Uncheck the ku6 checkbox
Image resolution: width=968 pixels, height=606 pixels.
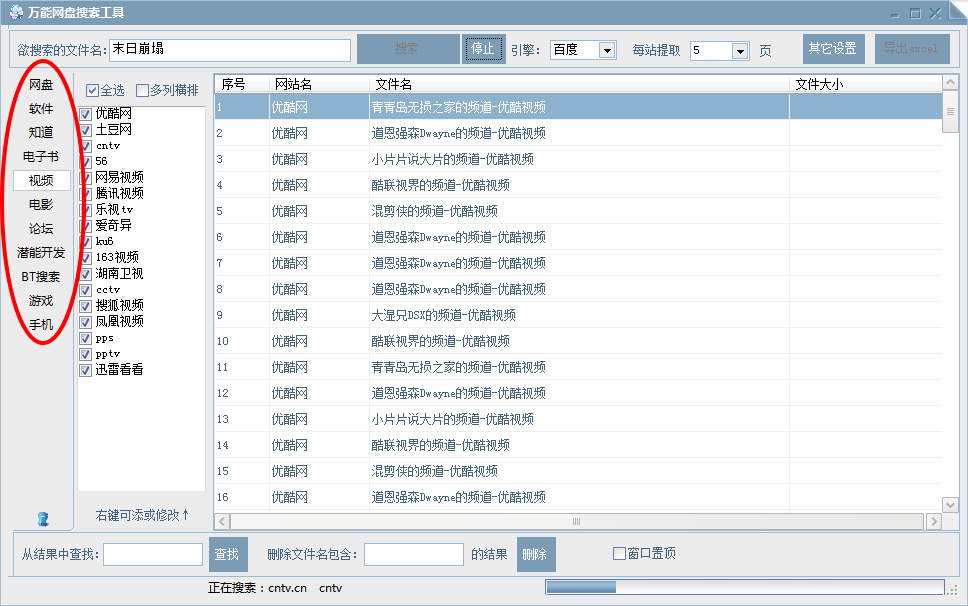coord(86,242)
